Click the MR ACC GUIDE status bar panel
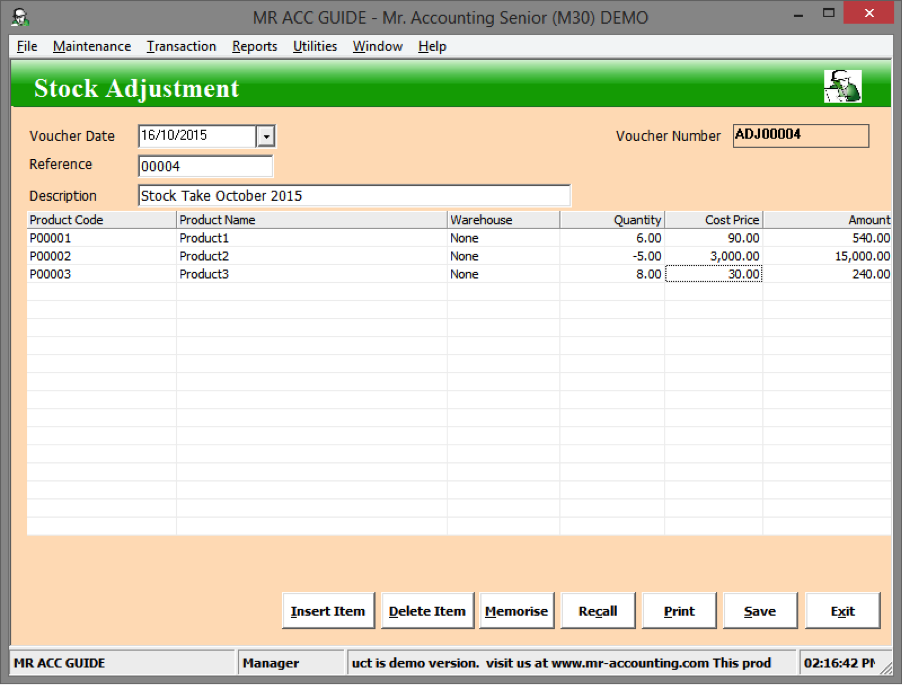The image size is (903, 685). point(123,663)
